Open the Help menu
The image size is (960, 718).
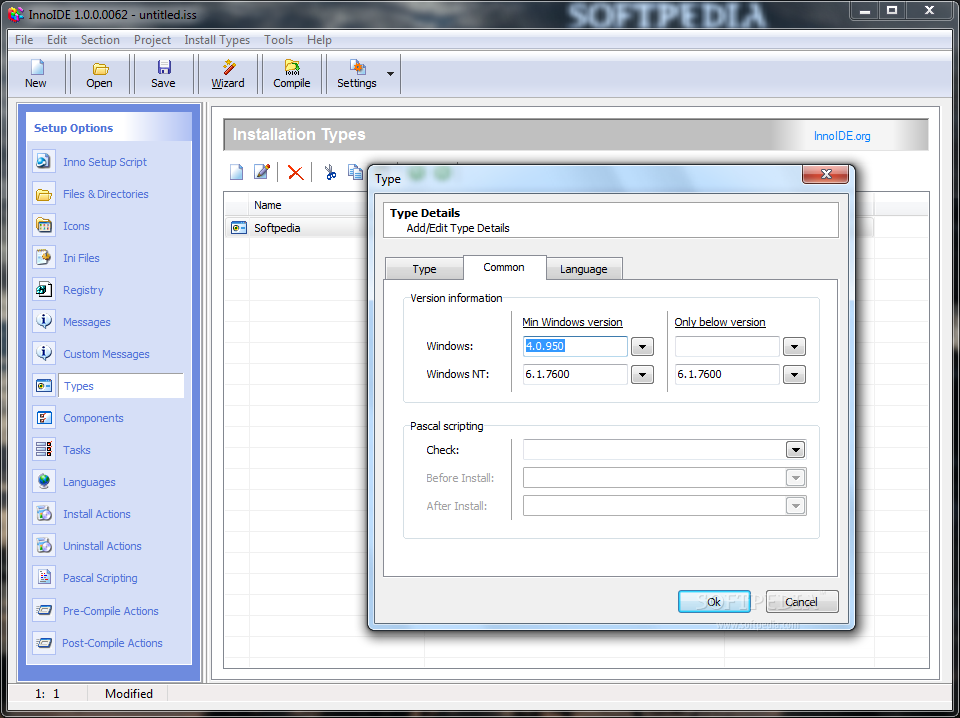(320, 40)
